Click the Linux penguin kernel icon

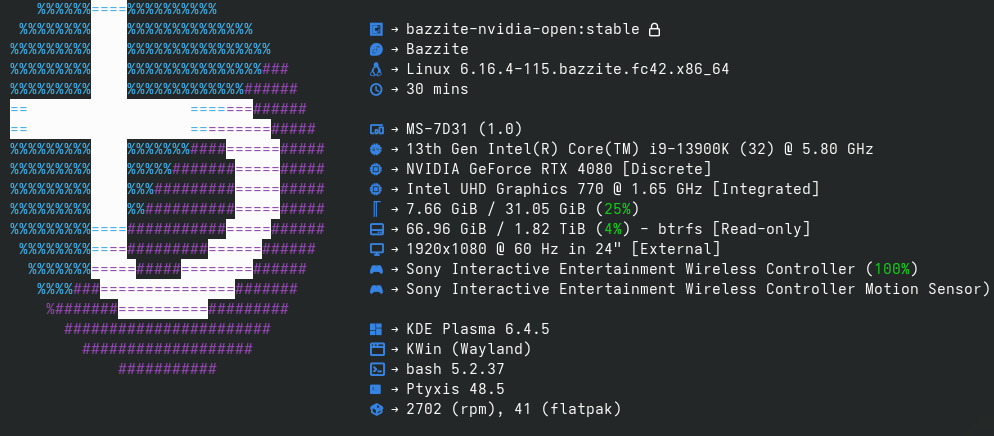(376, 69)
